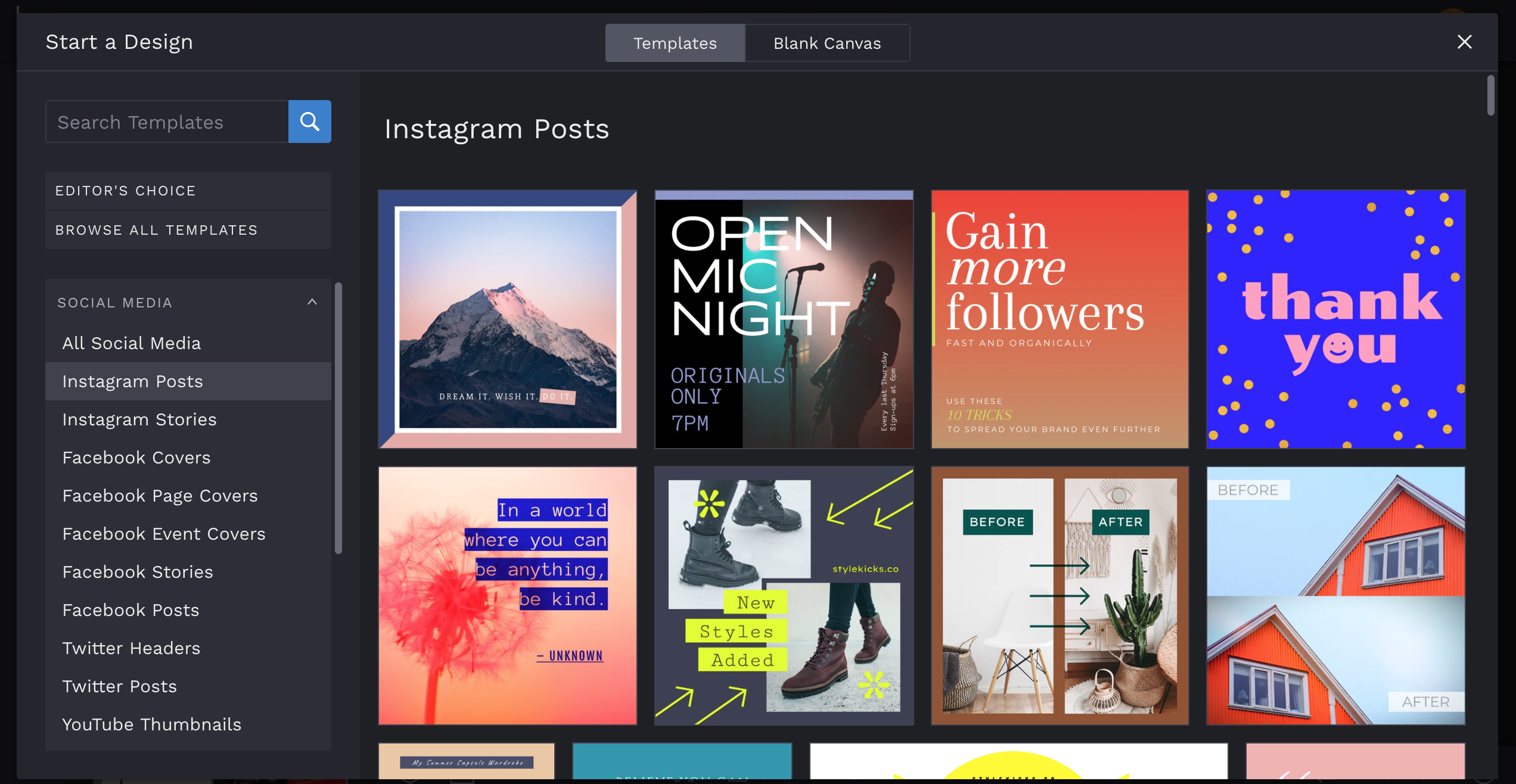Choose the mountain Dream It template
This screenshot has width=1516, height=784.
pos(508,319)
